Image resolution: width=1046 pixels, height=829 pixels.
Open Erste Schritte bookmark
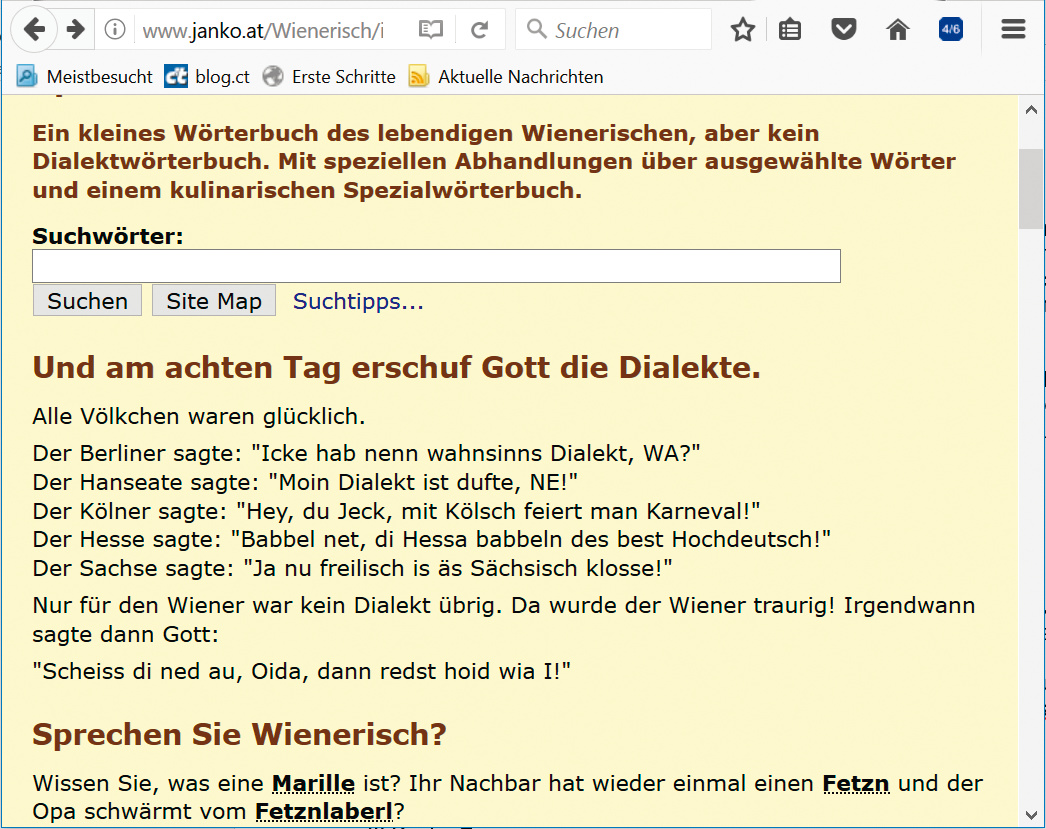click(x=329, y=76)
